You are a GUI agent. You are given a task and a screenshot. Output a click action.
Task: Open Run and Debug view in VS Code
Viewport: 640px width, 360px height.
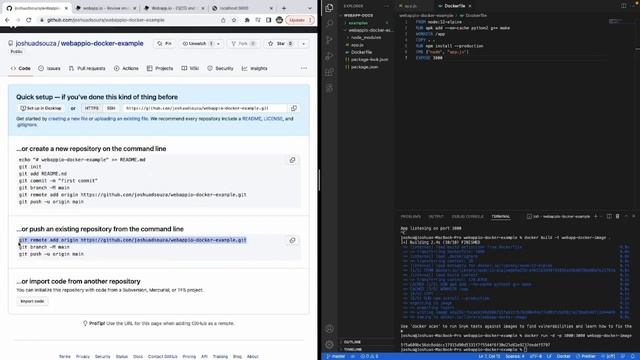point(329,56)
